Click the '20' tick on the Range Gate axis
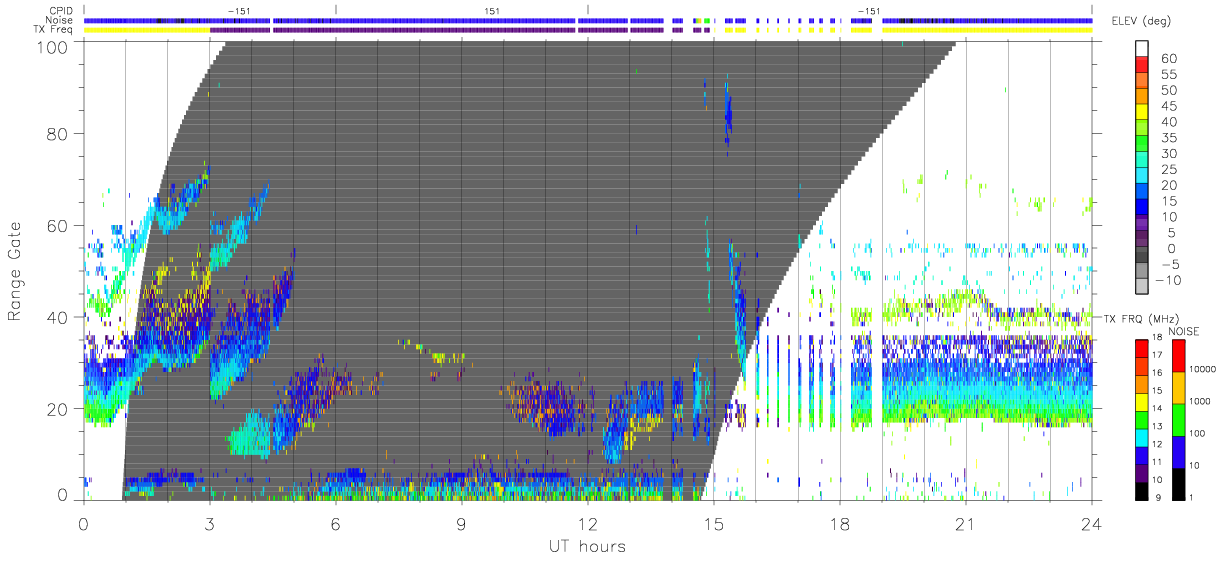 (59, 409)
